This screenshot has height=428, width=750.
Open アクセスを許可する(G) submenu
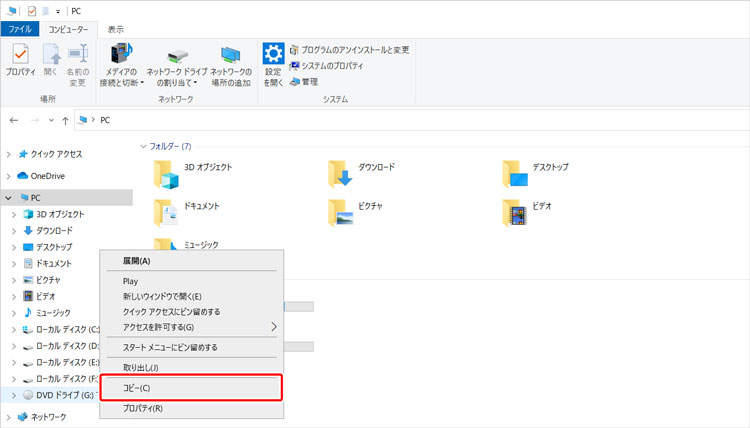[x=191, y=327]
